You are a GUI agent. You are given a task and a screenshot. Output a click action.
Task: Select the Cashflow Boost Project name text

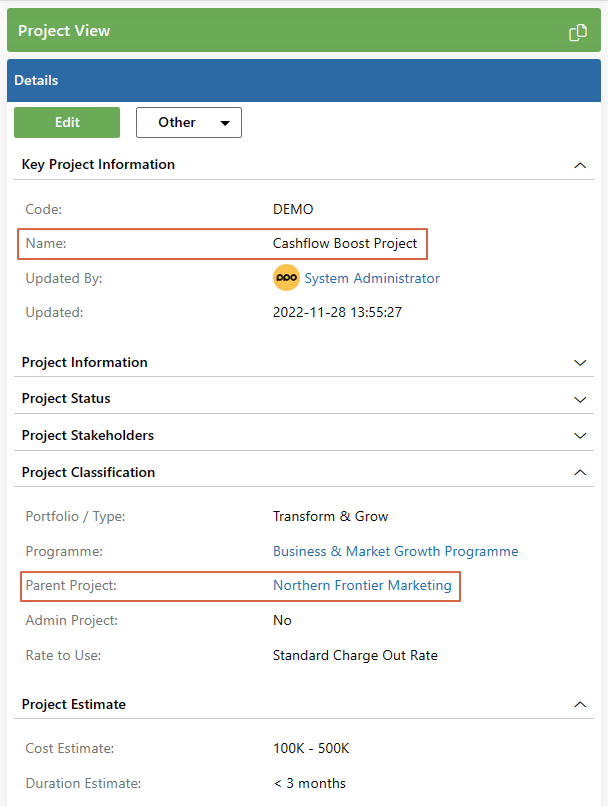click(344, 243)
